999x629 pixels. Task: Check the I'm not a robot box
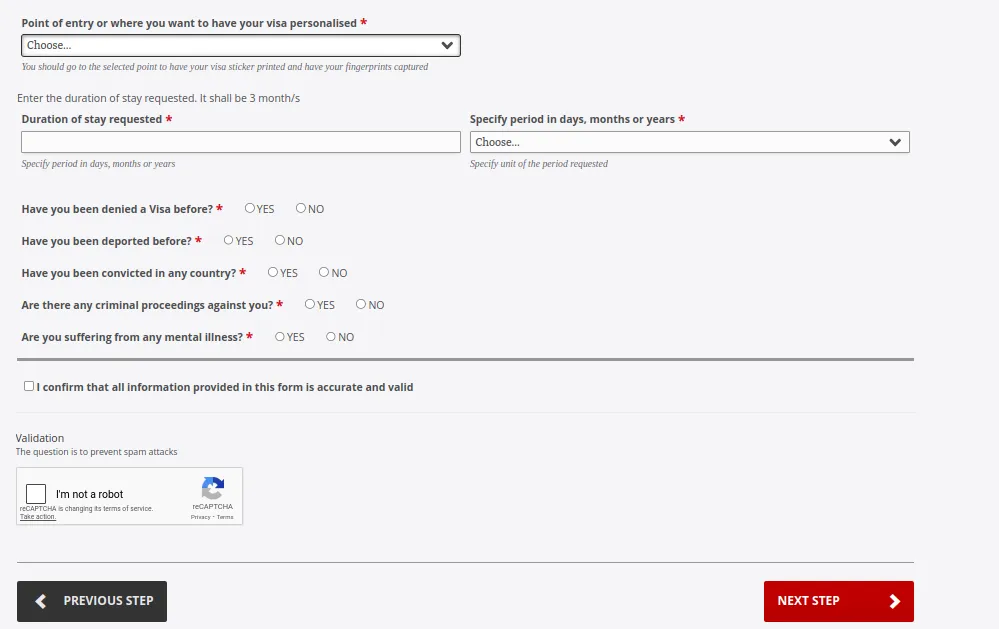click(36, 492)
